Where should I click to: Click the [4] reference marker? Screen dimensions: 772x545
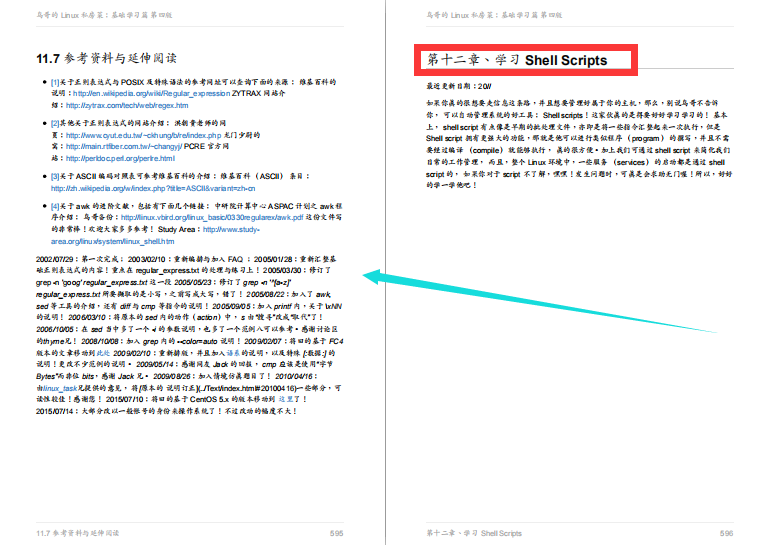tap(55, 206)
